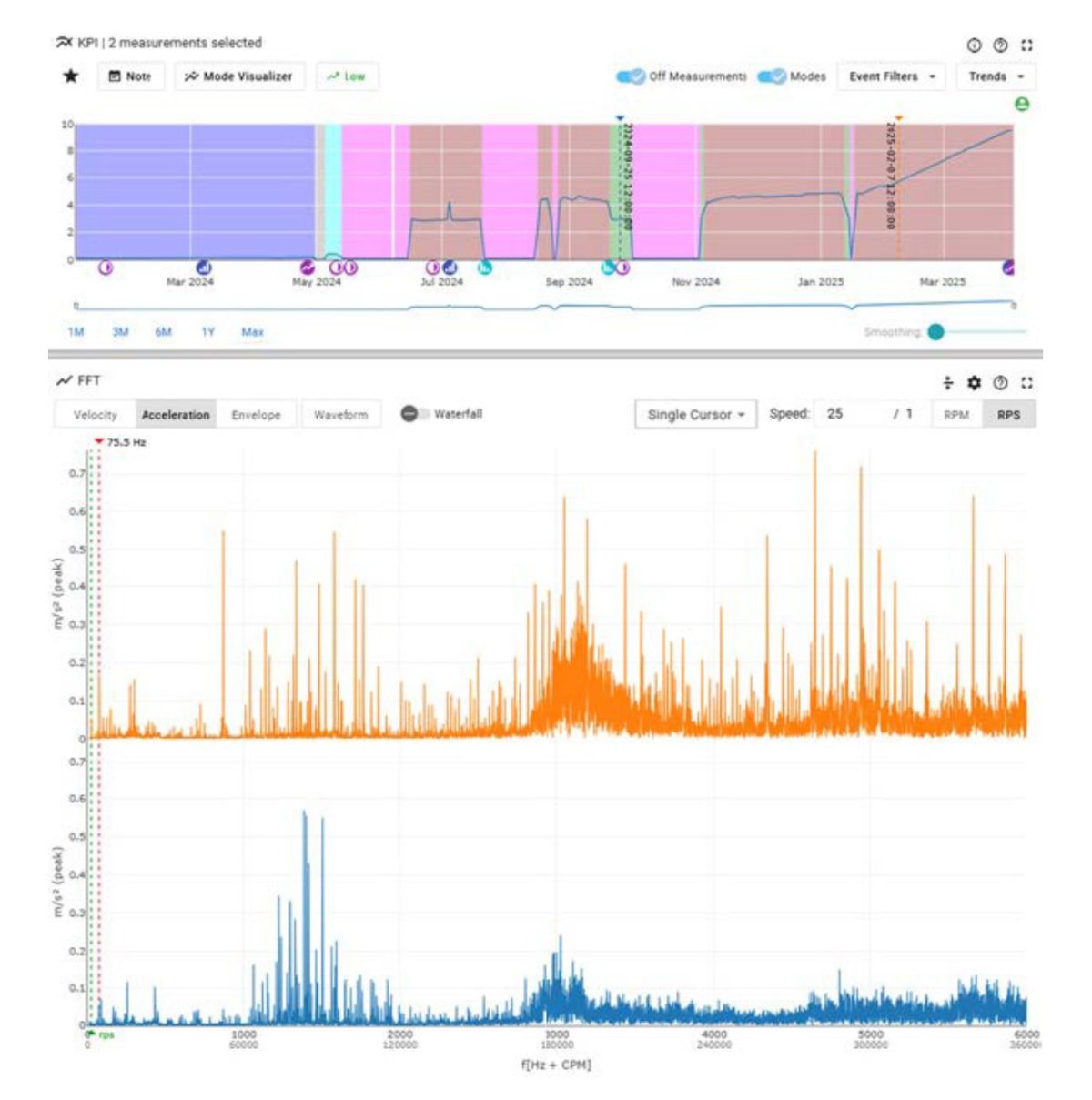1092x1100 pixels.
Task: Switch speed units to RPM
Action: coord(956,415)
